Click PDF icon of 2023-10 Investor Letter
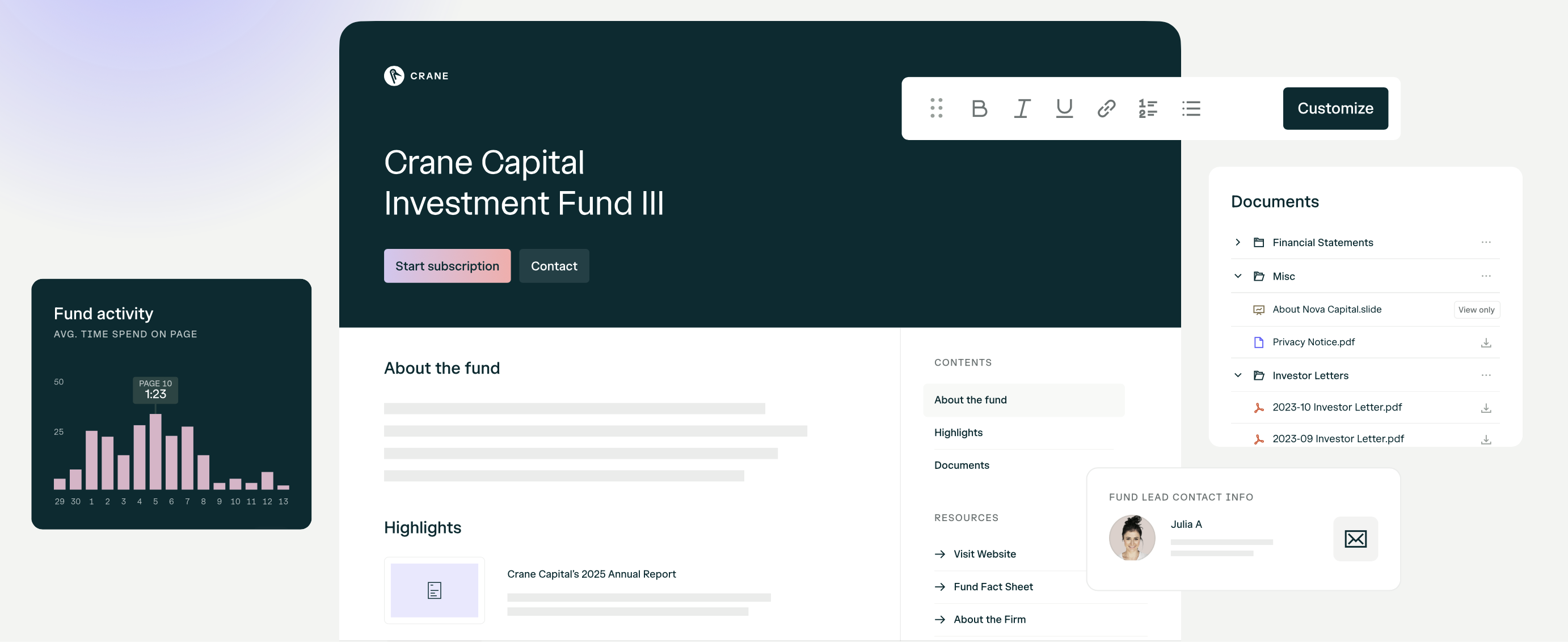 point(1258,408)
